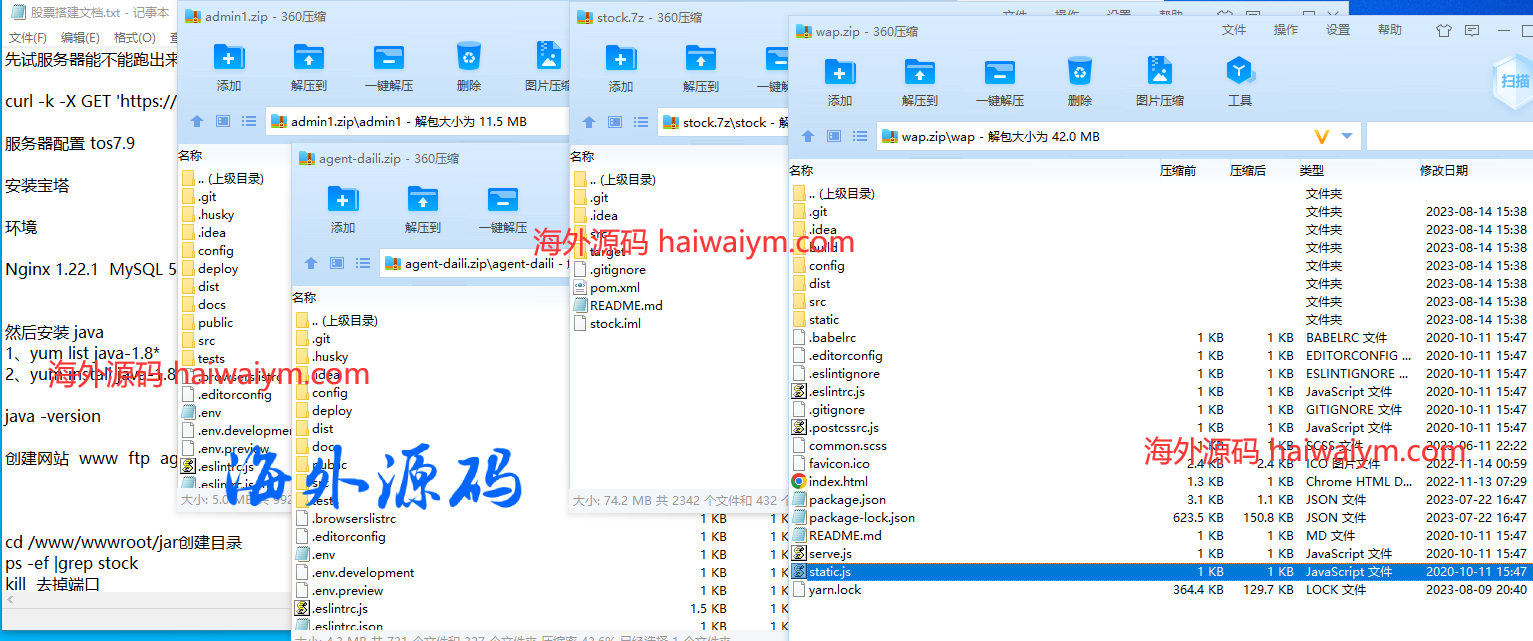Click the 删除 trash icon in admin1.zip

pos(468,66)
